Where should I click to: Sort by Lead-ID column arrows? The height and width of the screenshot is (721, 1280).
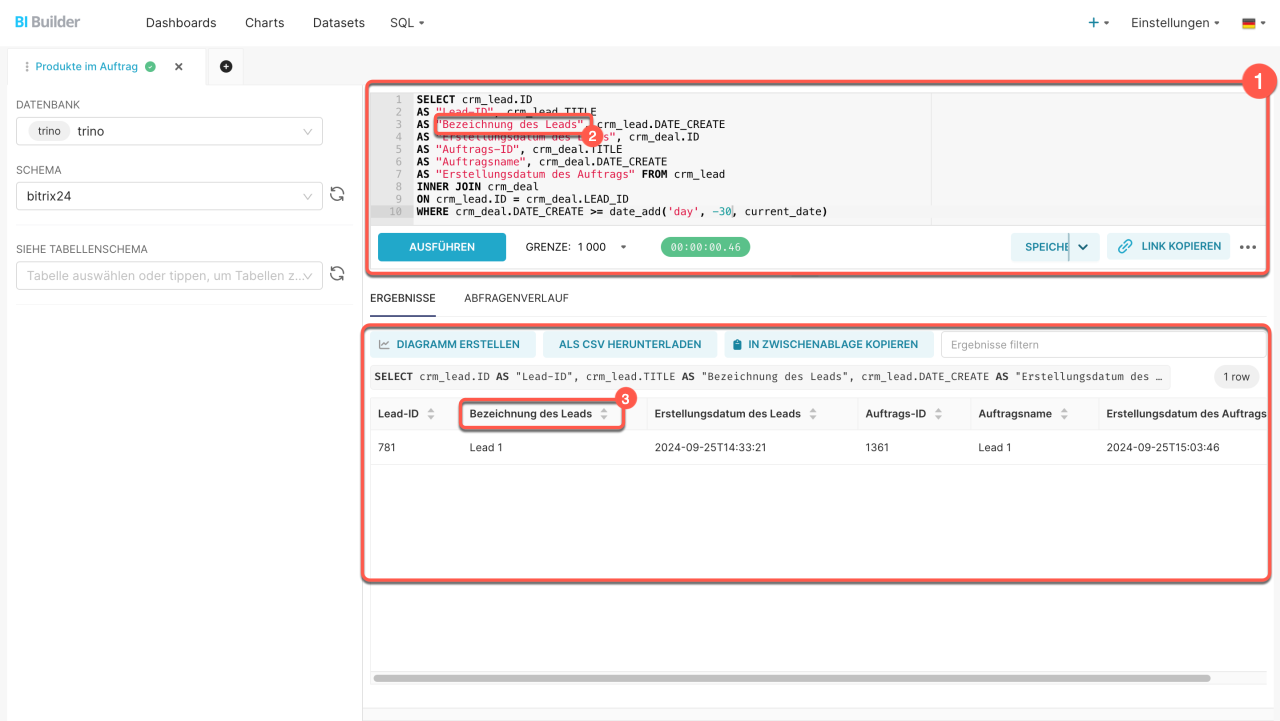tap(431, 414)
